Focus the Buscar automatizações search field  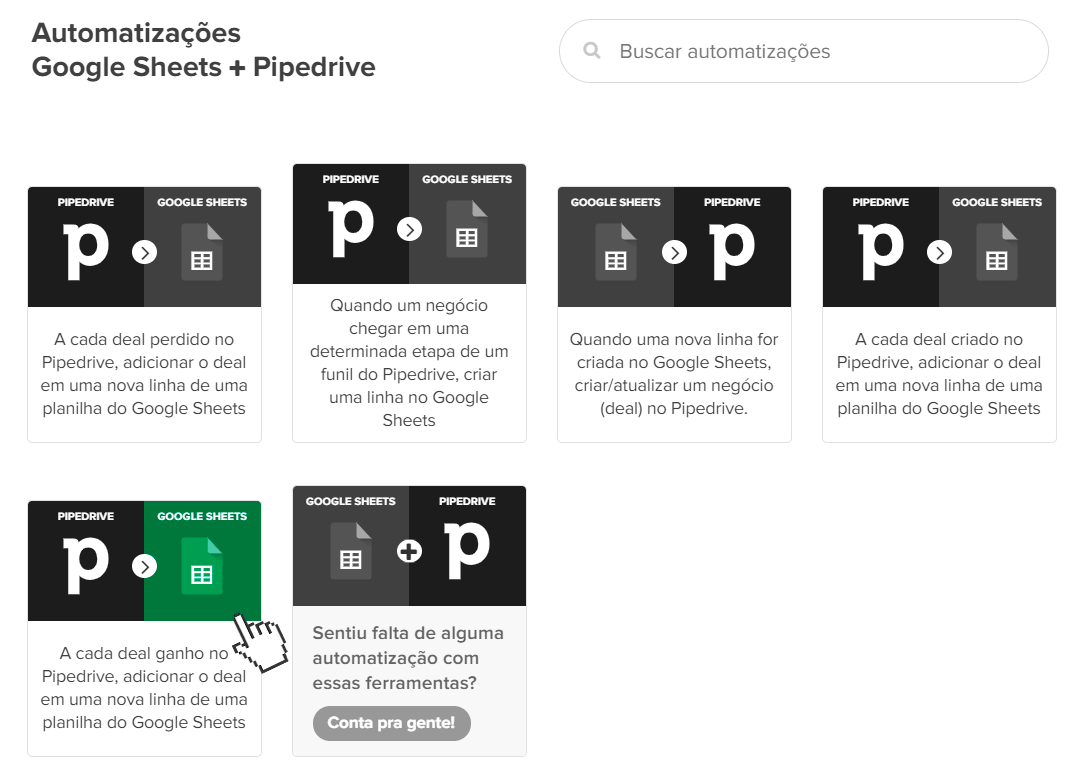tap(803, 51)
